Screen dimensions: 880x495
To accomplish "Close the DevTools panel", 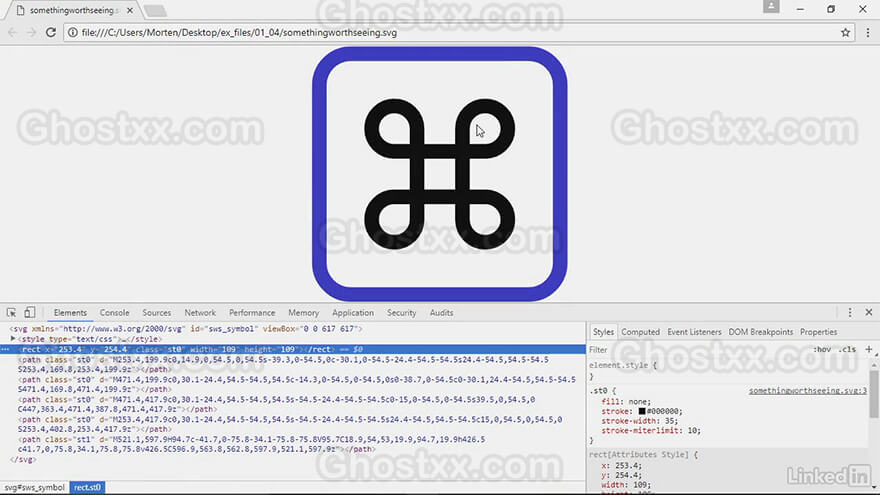I will (x=869, y=313).
